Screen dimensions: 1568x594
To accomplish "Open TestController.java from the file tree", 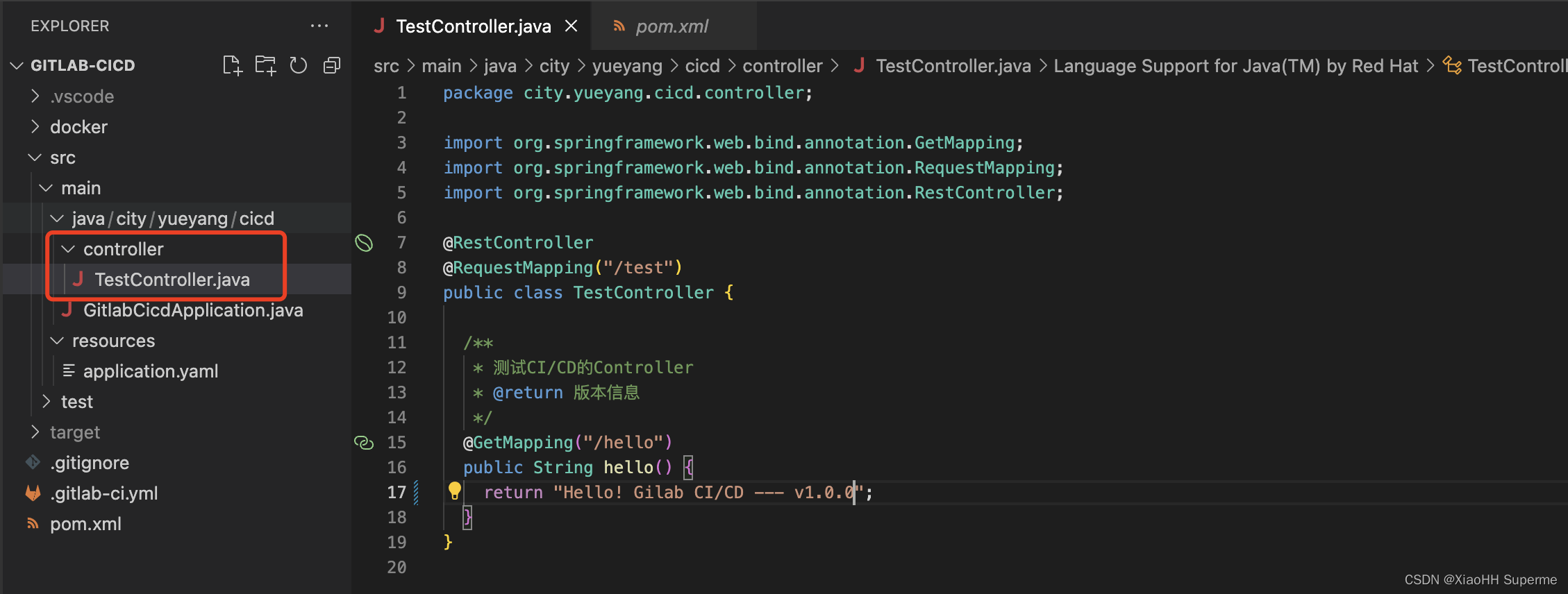I will coord(172,279).
